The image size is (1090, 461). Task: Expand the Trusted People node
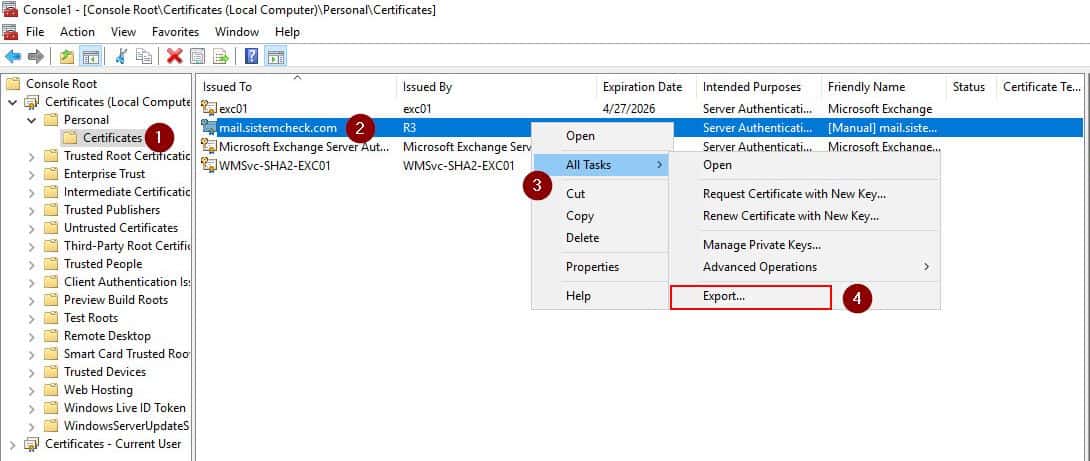(x=31, y=264)
